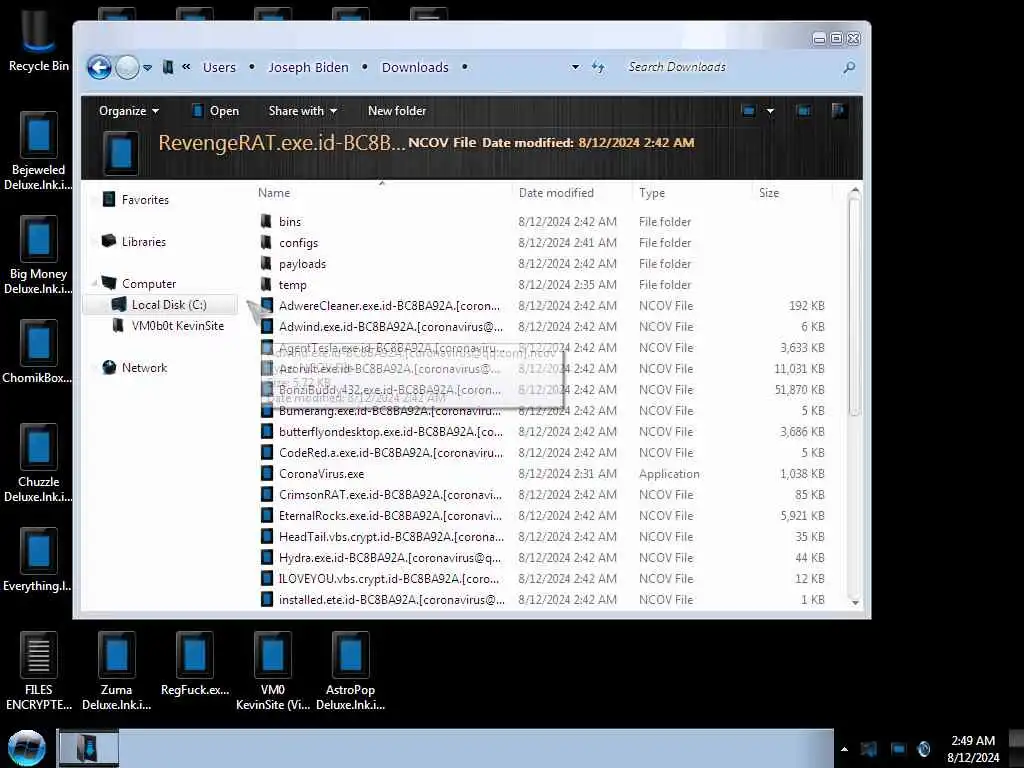Sort by the Name column header

[274, 193]
